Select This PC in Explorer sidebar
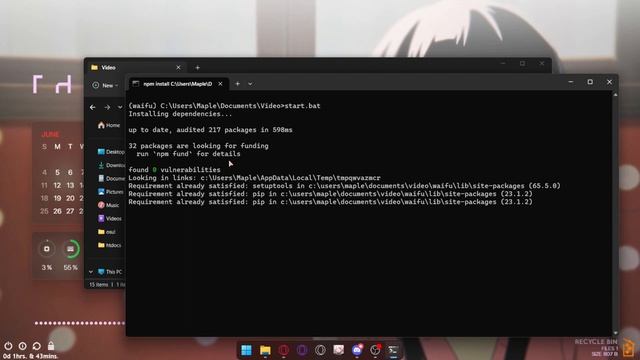Screen dimensions: 640x360 110,272
